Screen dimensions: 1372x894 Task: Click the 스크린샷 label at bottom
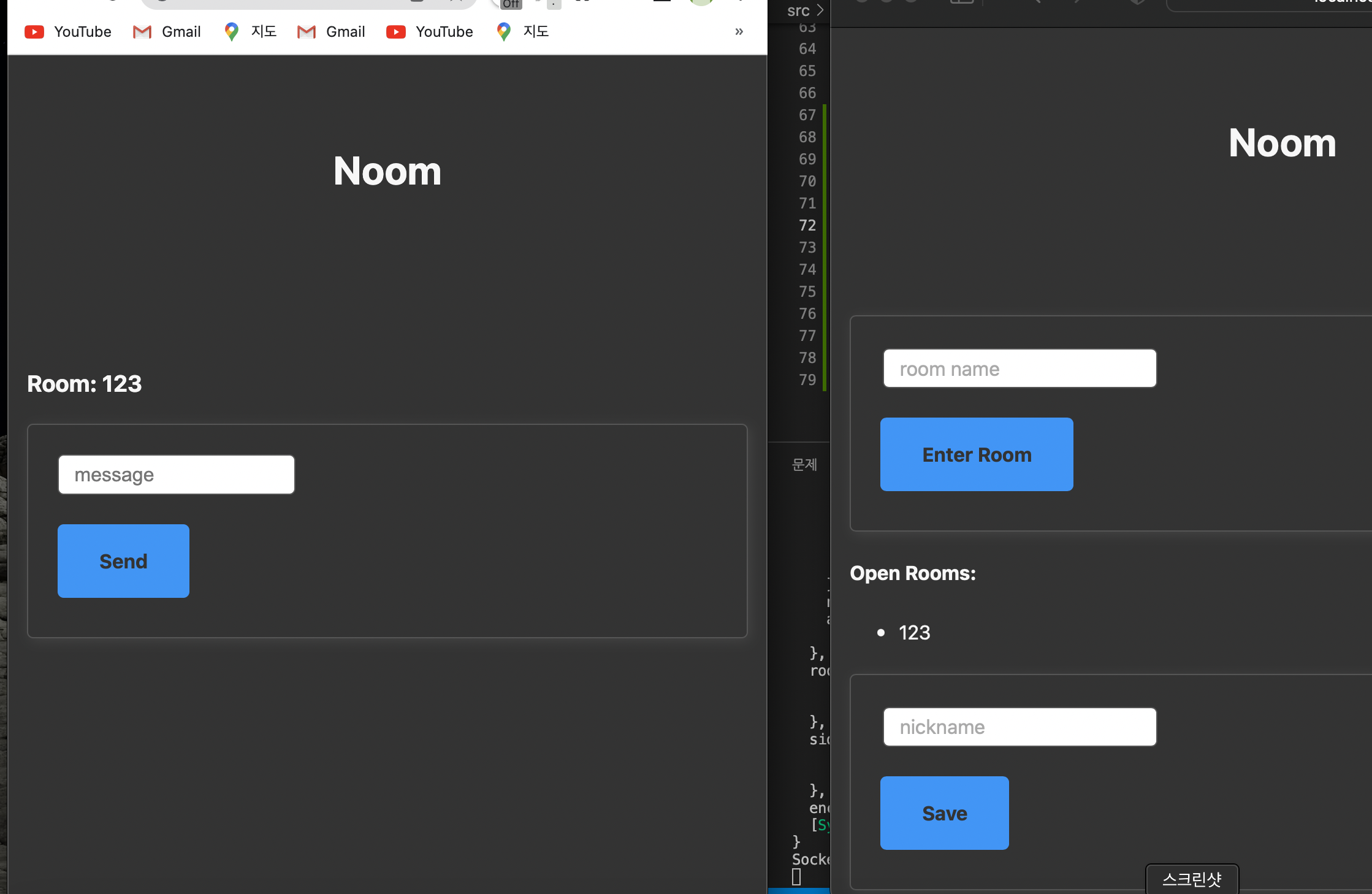[1192, 879]
